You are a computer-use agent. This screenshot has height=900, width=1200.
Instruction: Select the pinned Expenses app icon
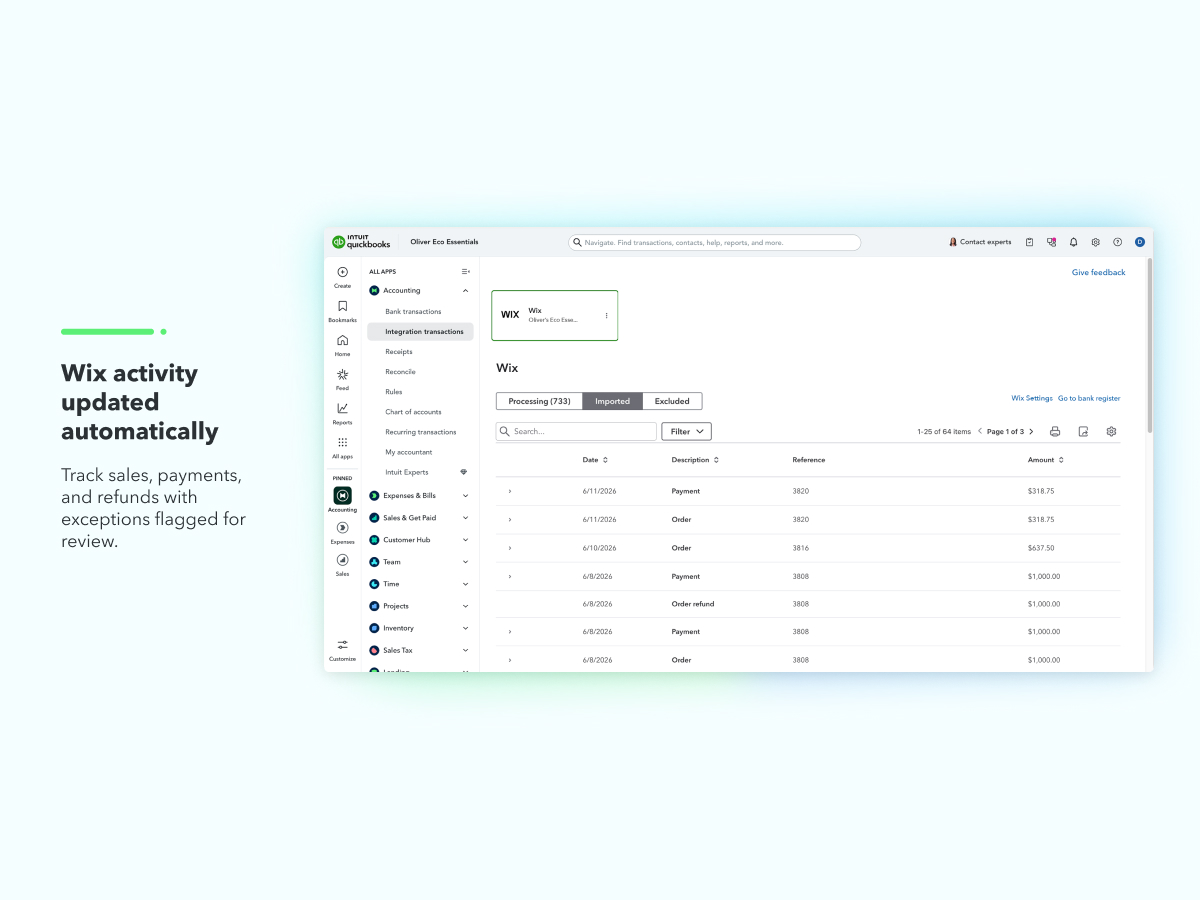pyautogui.click(x=343, y=528)
